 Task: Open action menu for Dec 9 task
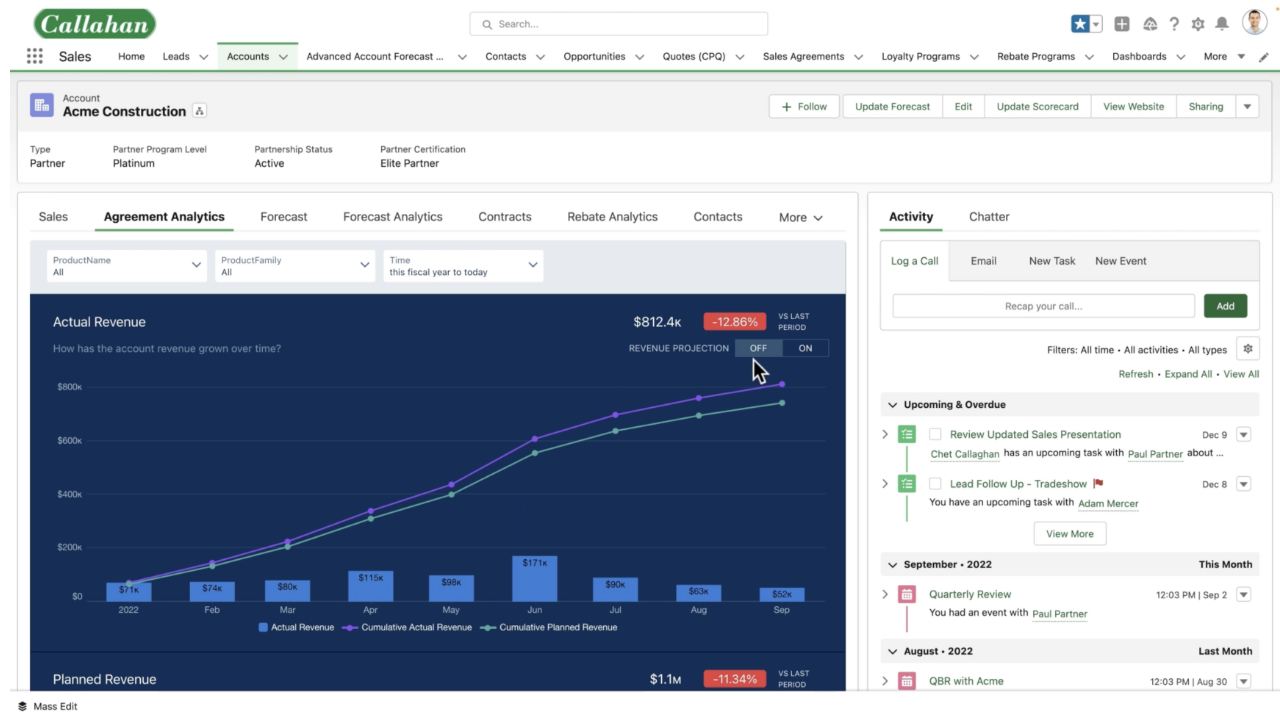point(1244,434)
